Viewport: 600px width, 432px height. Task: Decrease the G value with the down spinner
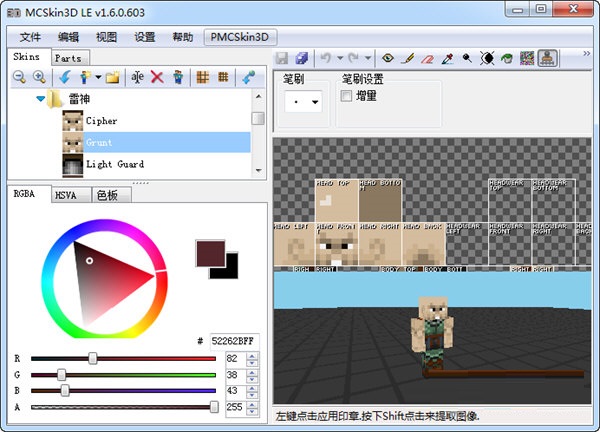tap(252, 379)
